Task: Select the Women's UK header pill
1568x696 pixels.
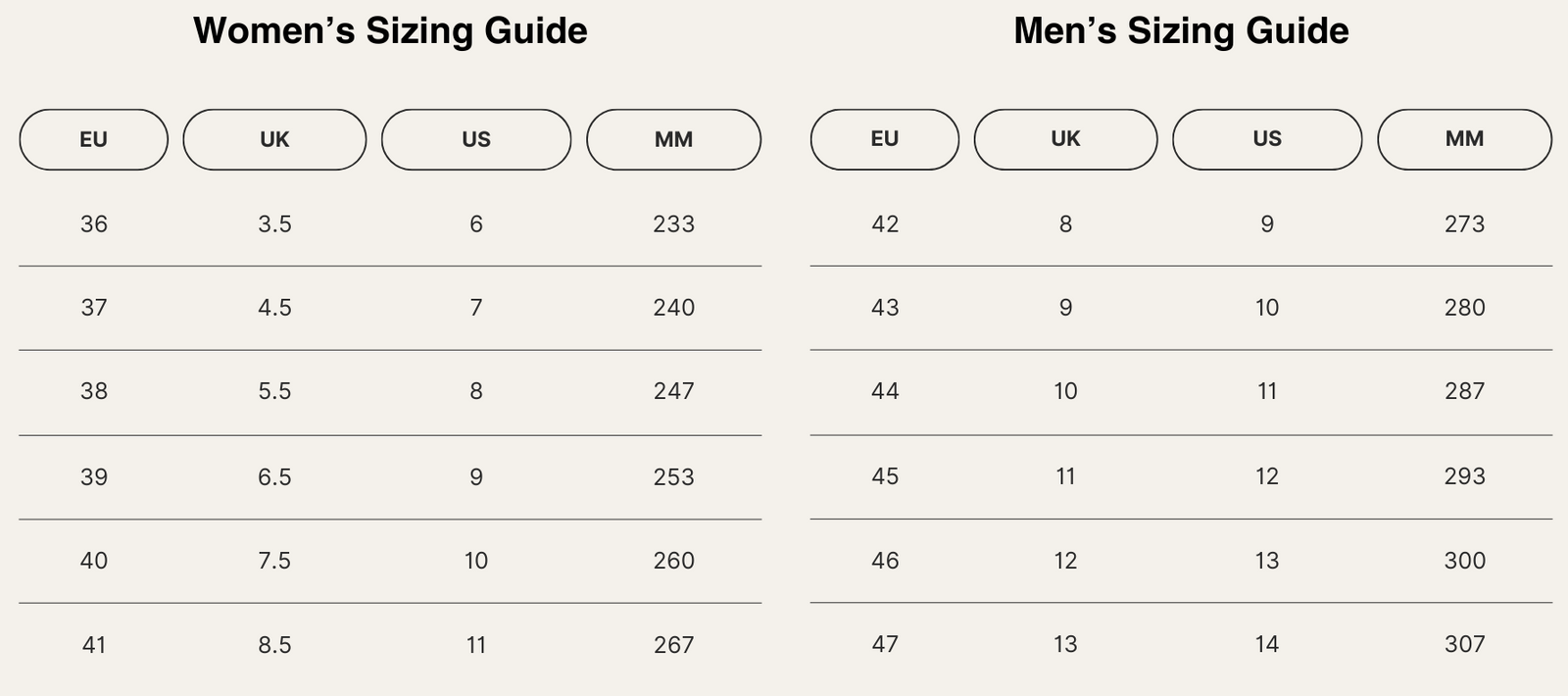Action: click(274, 139)
